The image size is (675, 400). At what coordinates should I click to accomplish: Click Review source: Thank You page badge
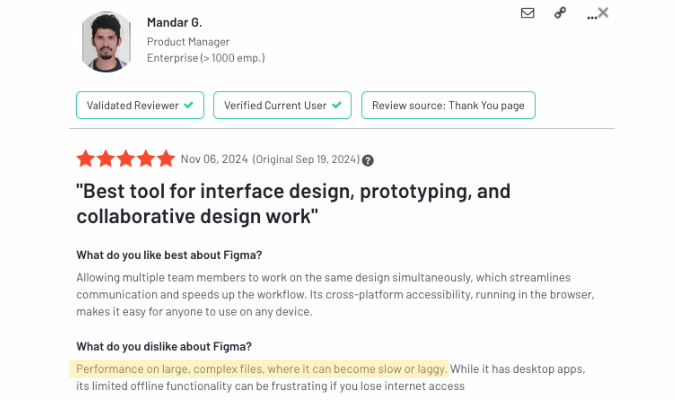[448, 105]
